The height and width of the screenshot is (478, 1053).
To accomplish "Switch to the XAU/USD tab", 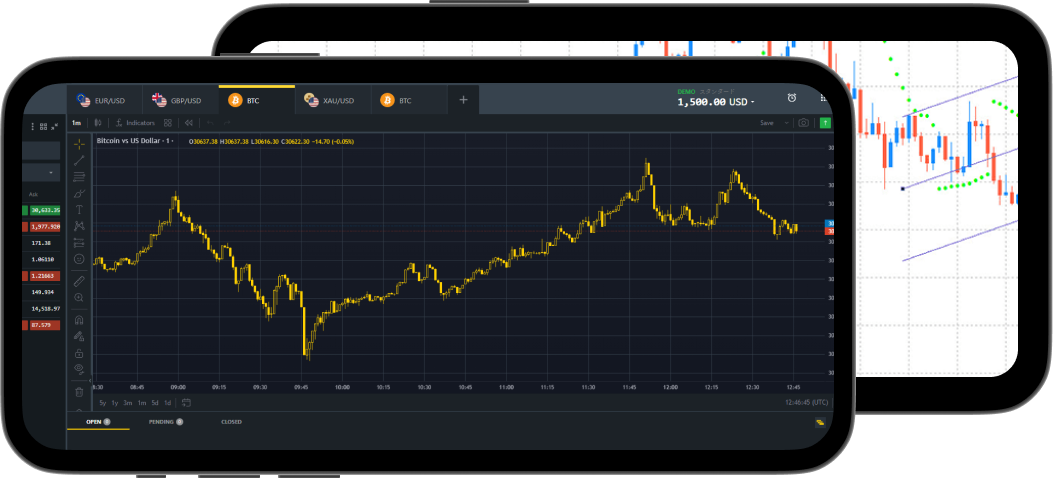I will pyautogui.click(x=333, y=100).
